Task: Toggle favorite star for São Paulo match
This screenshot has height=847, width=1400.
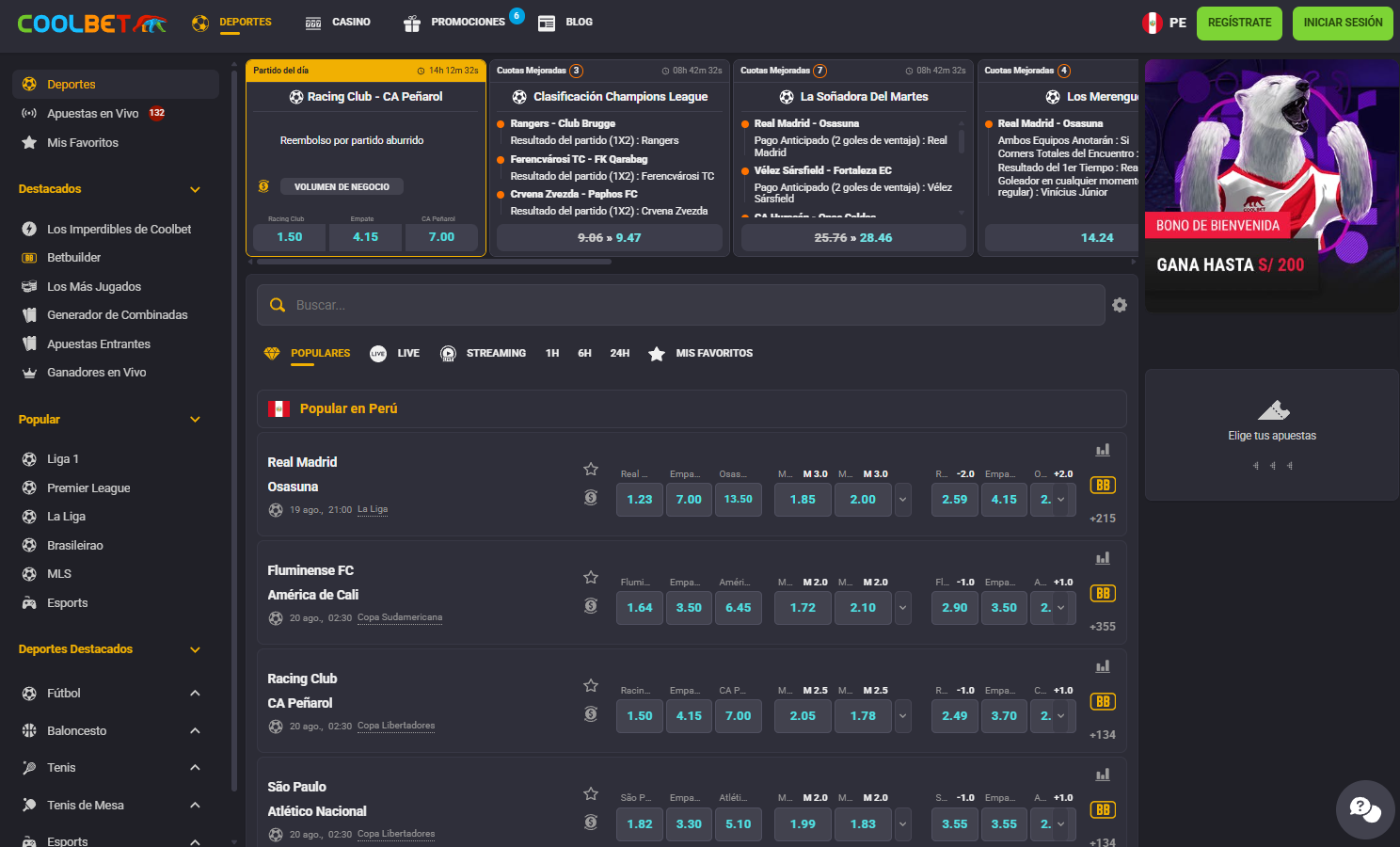Action: click(591, 793)
